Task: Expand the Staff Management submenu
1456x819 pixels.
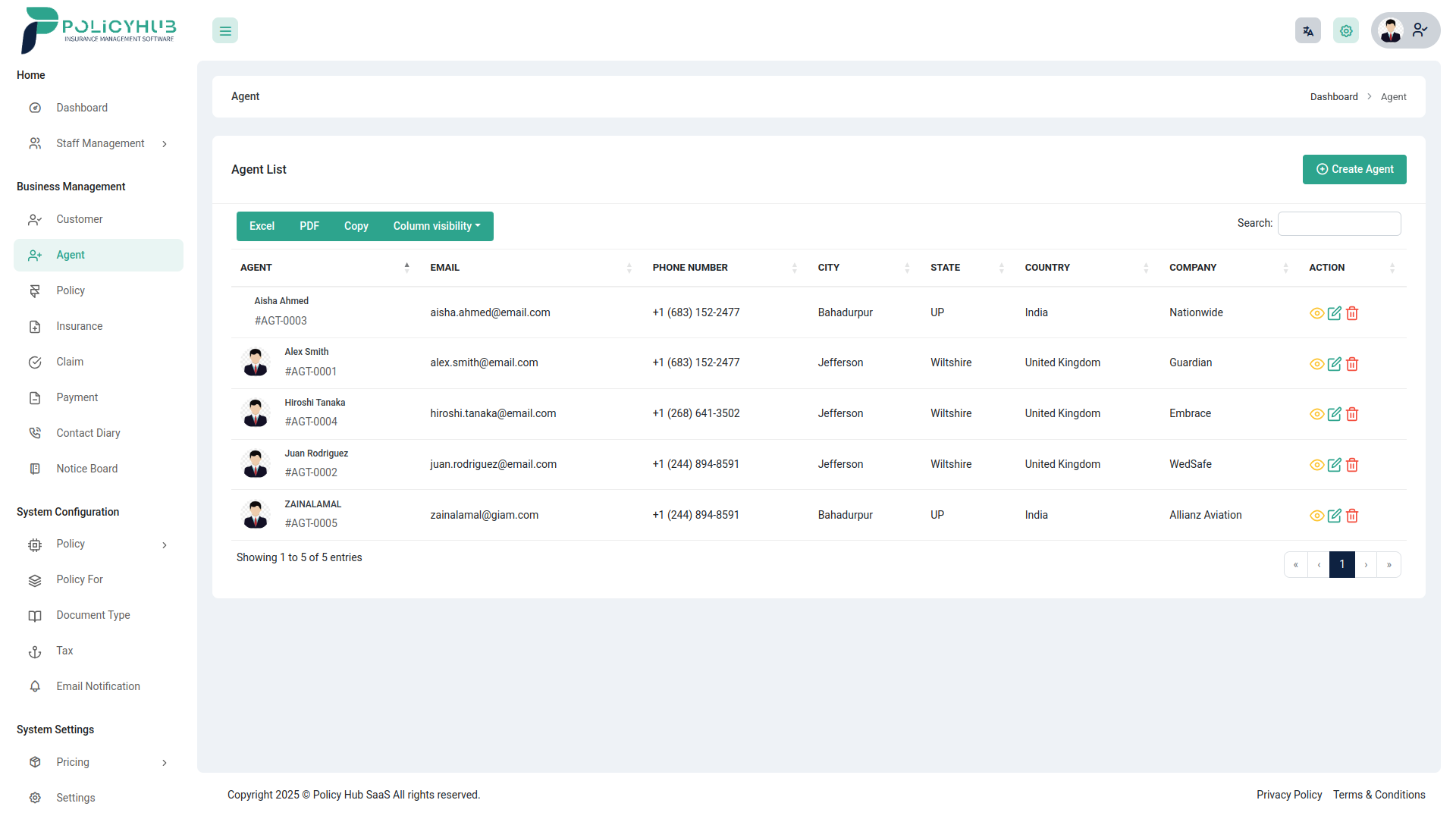Action: [x=100, y=143]
